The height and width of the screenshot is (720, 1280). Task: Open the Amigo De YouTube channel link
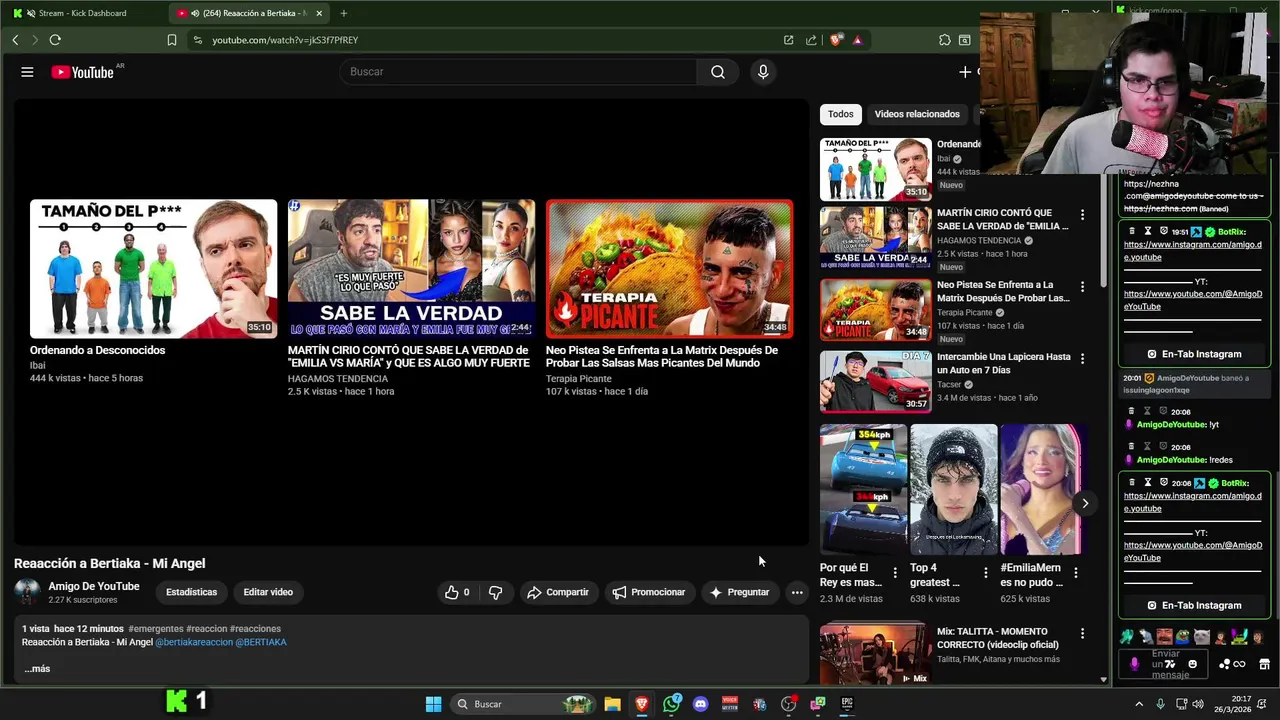(94, 586)
